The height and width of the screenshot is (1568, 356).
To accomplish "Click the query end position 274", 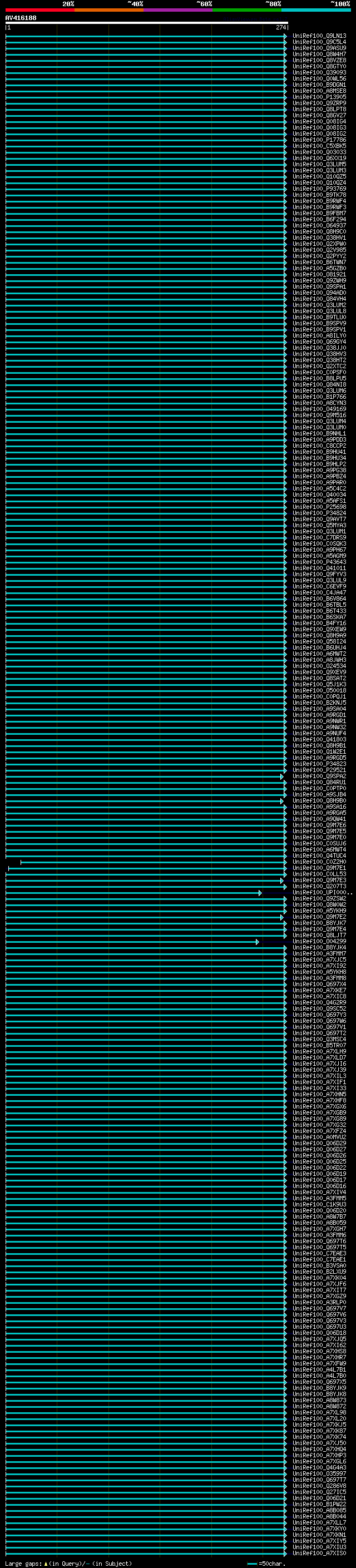I will point(280,27).
